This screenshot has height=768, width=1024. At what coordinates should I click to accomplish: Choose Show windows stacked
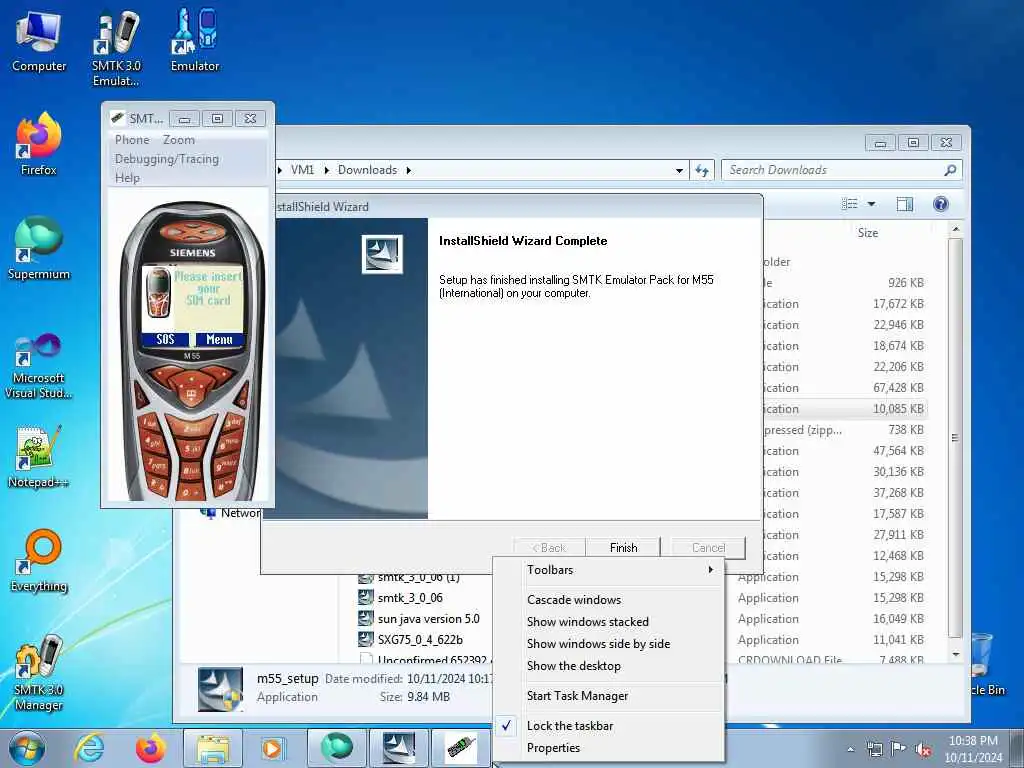(x=609, y=622)
